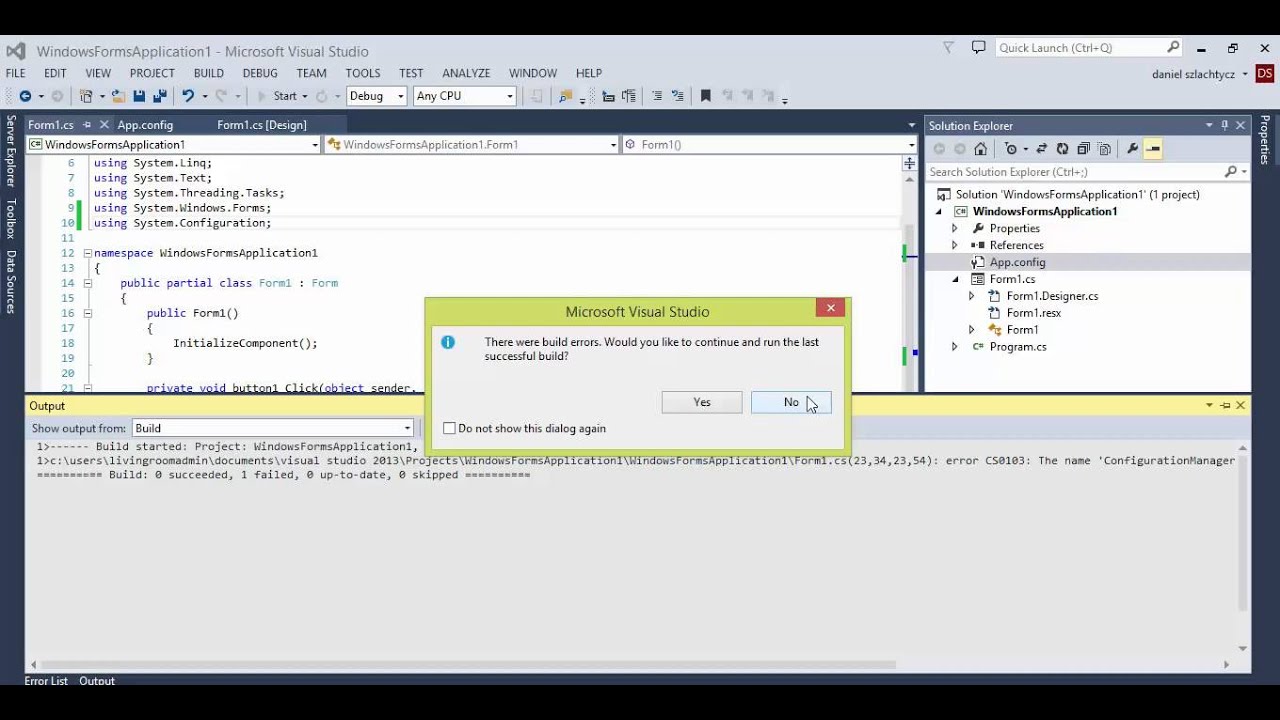Click the Quick Launch search magnifier
Screen dimensions: 1280x720
pyautogui.click(x=1173, y=47)
